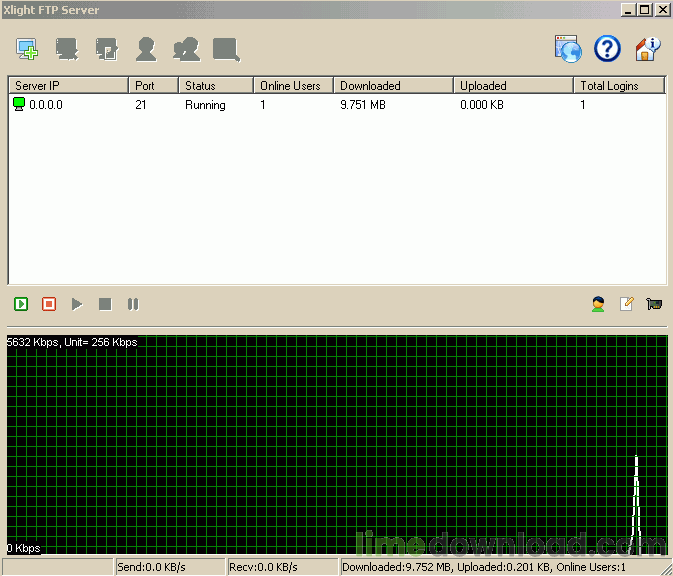Viewport: 673px width, 576px height.
Task: Open the remote administration globe icon
Action: click(x=568, y=49)
